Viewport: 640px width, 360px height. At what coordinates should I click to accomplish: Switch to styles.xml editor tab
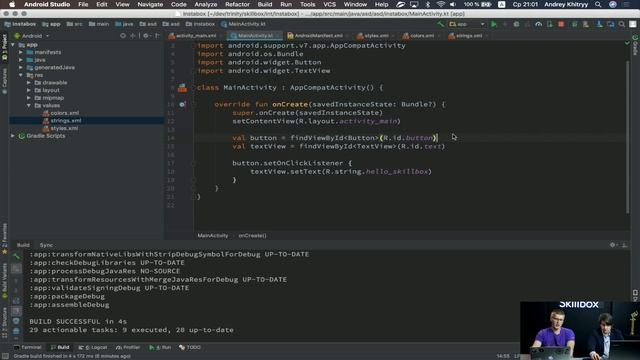pos(376,36)
